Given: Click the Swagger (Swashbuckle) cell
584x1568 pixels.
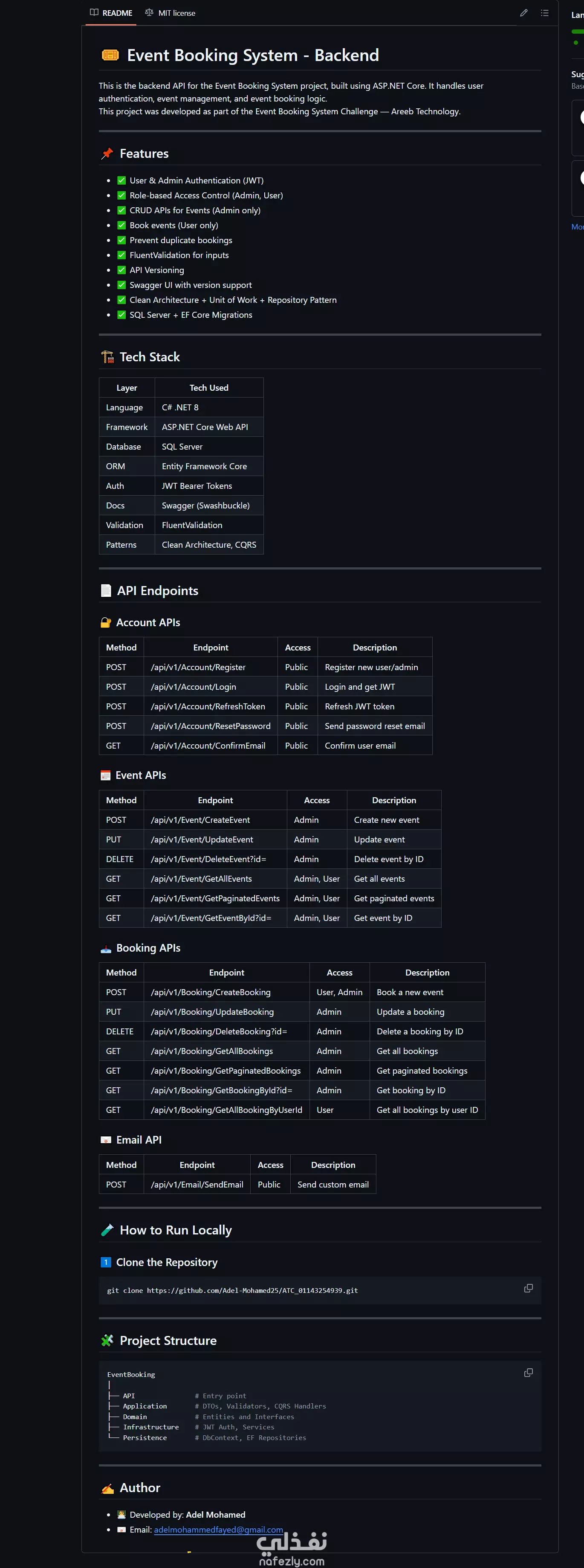Looking at the screenshot, I should tap(209, 505).
